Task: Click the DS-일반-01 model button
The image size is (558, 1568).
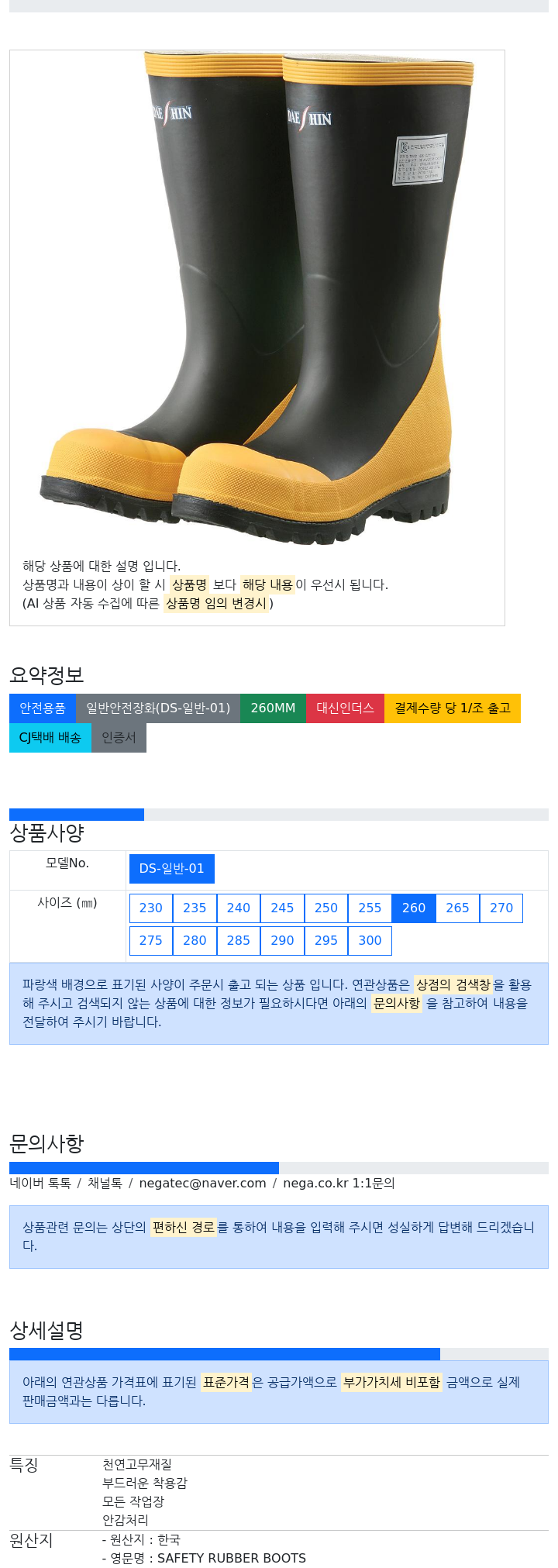Action: 172,869
